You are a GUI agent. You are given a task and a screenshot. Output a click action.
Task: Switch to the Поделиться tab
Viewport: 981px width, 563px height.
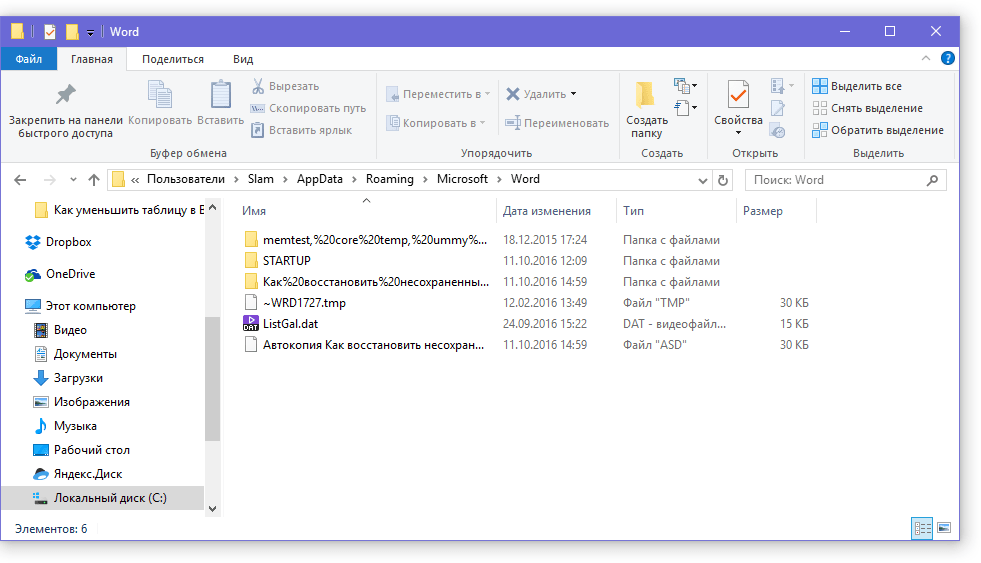[x=173, y=59]
